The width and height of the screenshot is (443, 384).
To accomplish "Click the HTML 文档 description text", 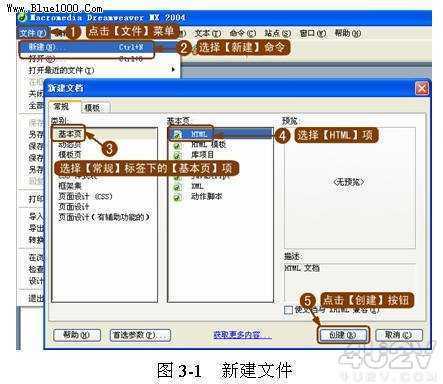I will point(302,268).
